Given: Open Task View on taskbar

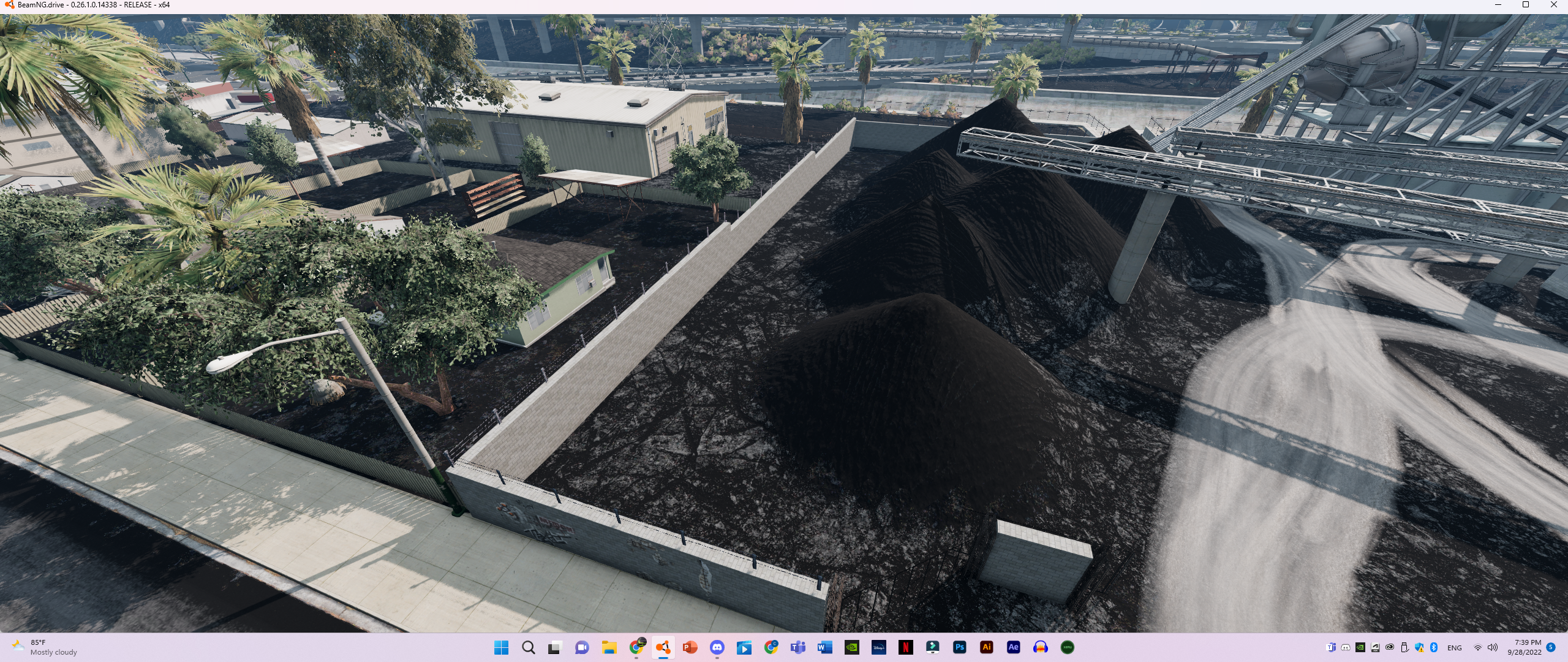Looking at the screenshot, I should tap(555, 647).
